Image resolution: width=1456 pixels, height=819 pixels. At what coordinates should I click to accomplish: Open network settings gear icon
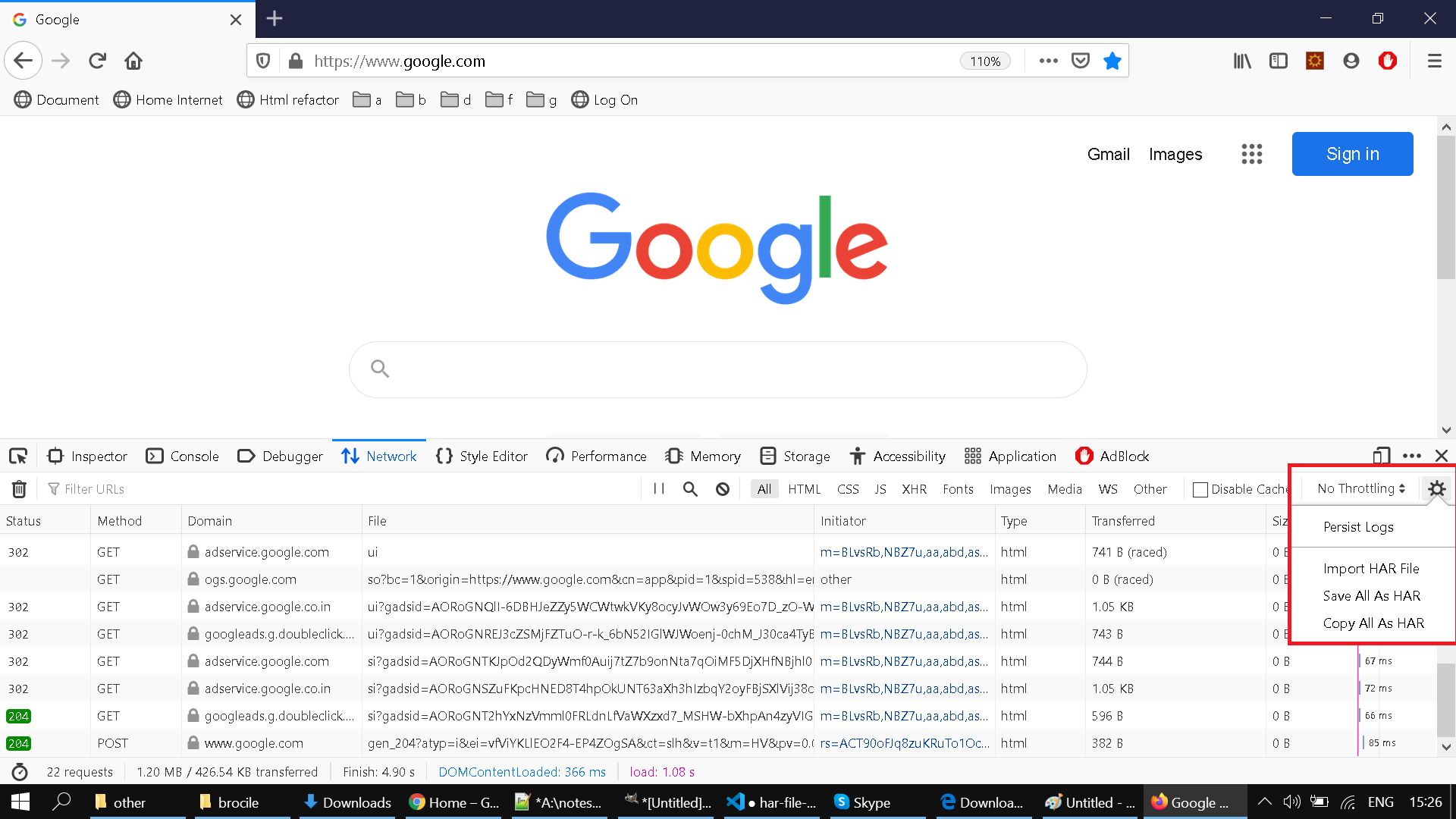[x=1436, y=489]
